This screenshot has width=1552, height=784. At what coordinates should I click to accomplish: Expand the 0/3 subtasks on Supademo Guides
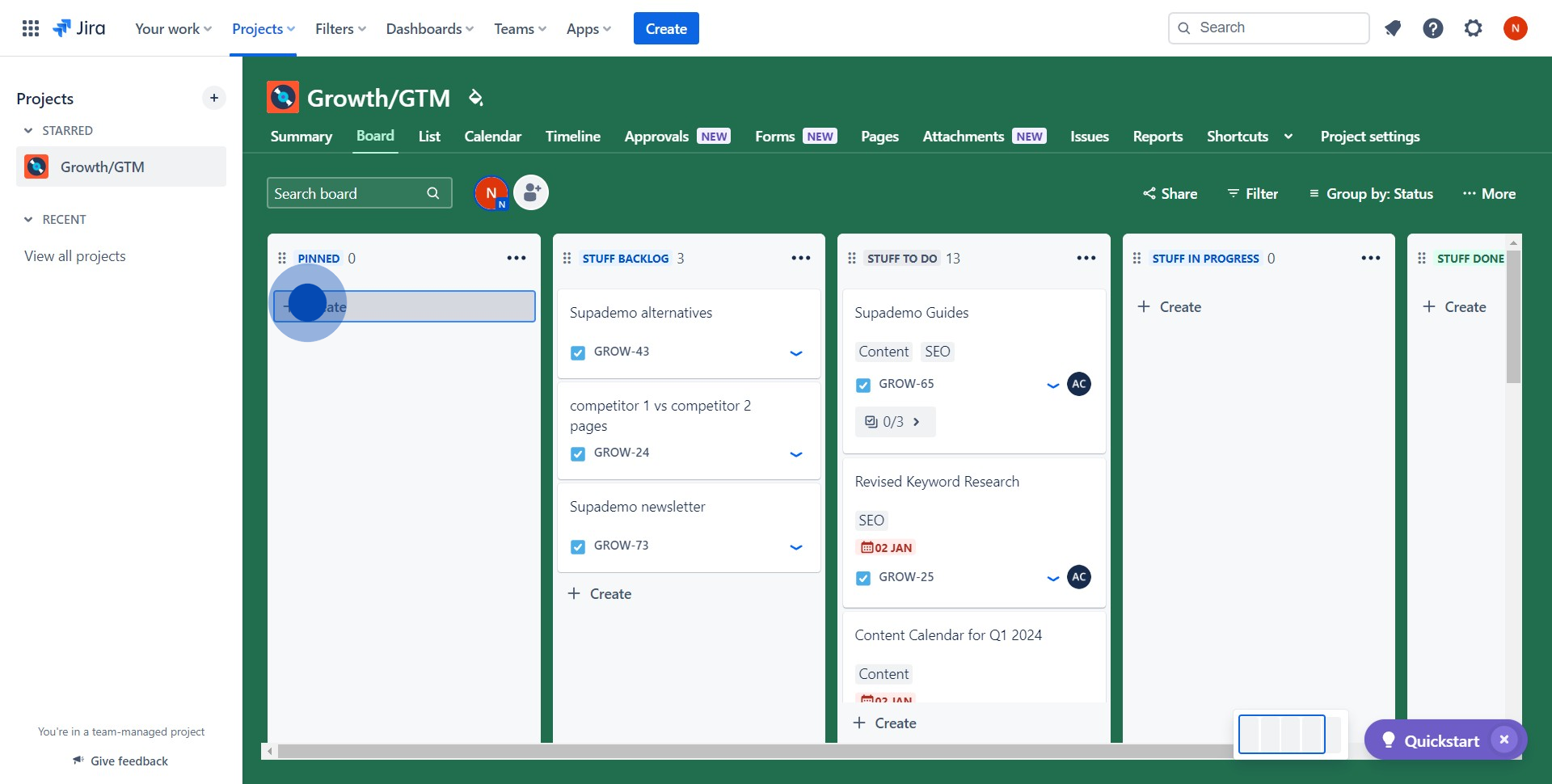pos(895,422)
